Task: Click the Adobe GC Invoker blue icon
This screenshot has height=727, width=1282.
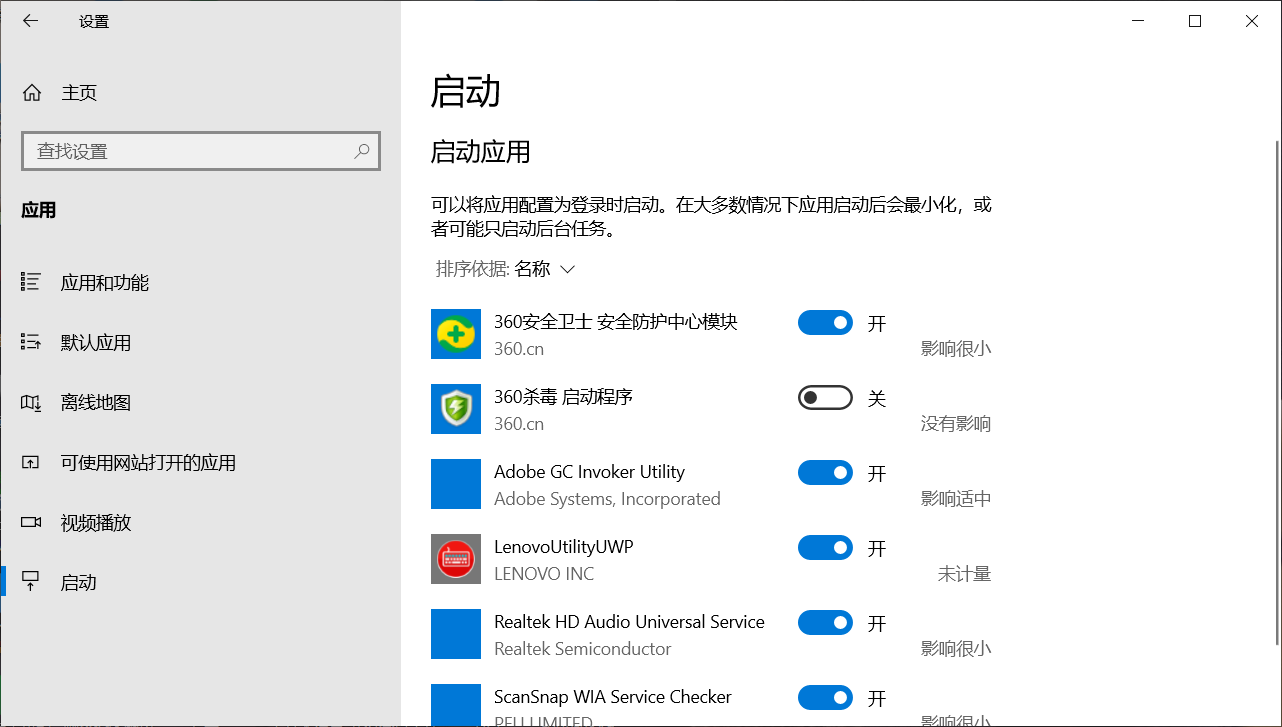Action: click(x=456, y=484)
